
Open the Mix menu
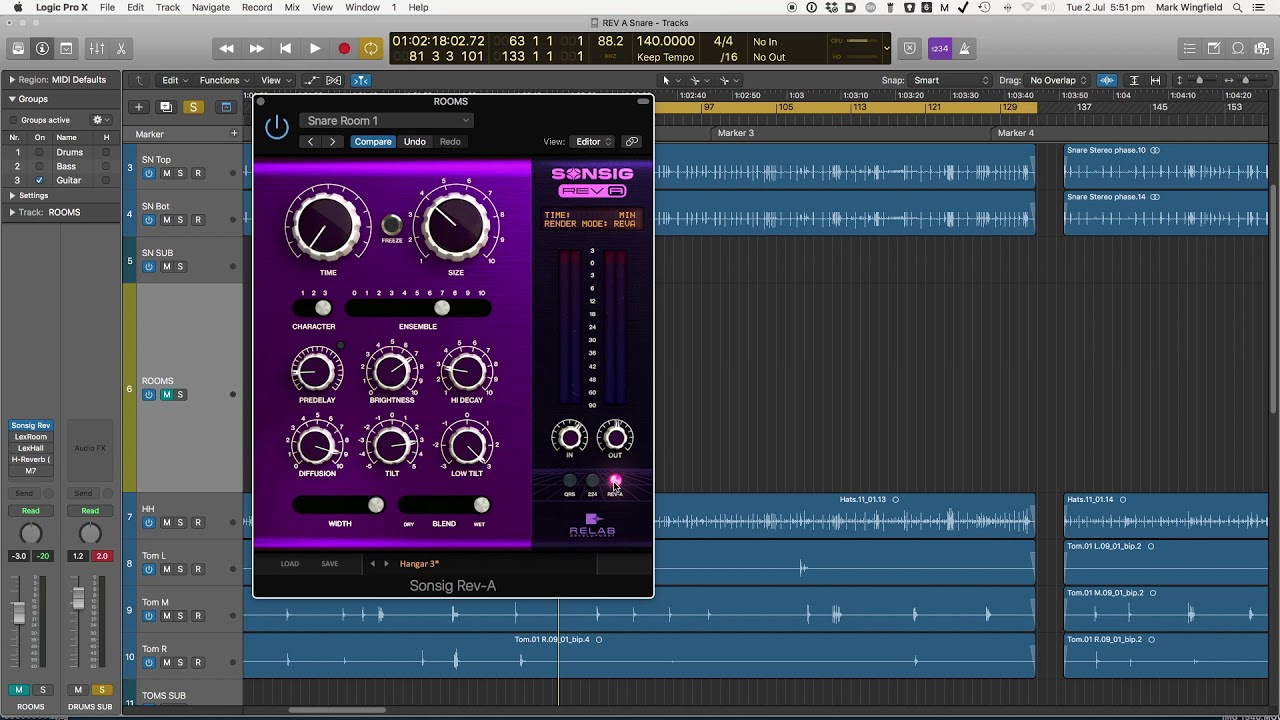tap(292, 8)
